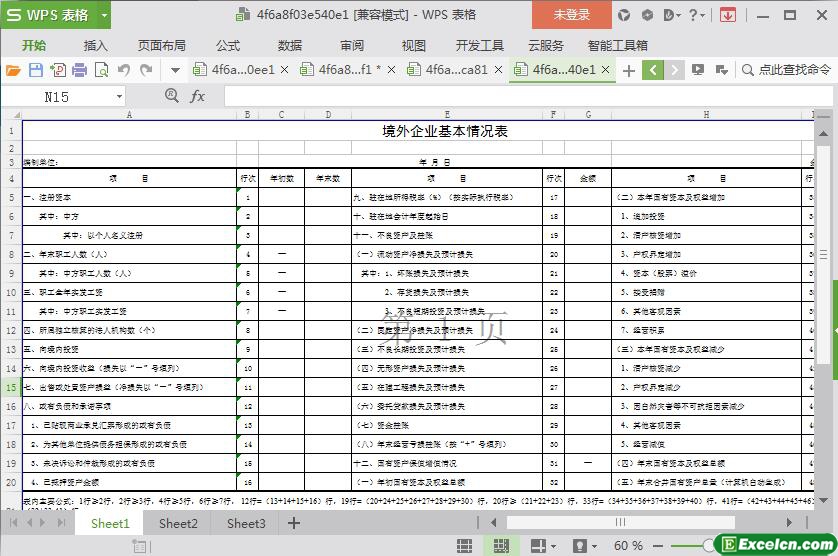The height and width of the screenshot is (556, 838).
Task: Save the workbook using the floppy icon
Action: [x=36, y=70]
